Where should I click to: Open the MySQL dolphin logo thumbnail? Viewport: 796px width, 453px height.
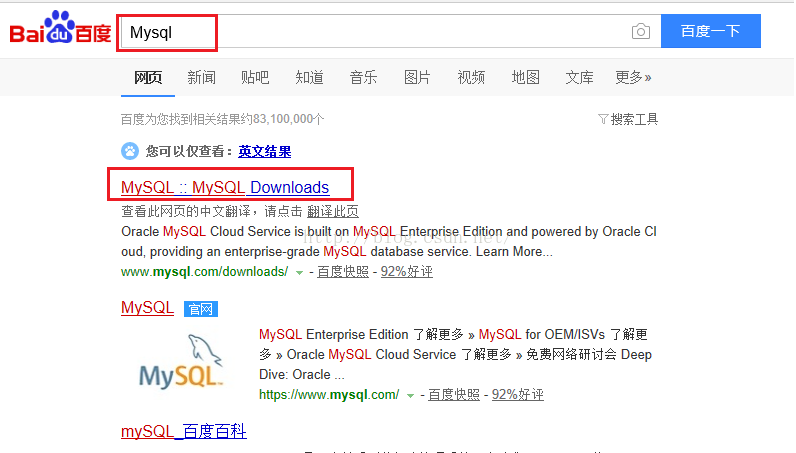tap(181, 362)
